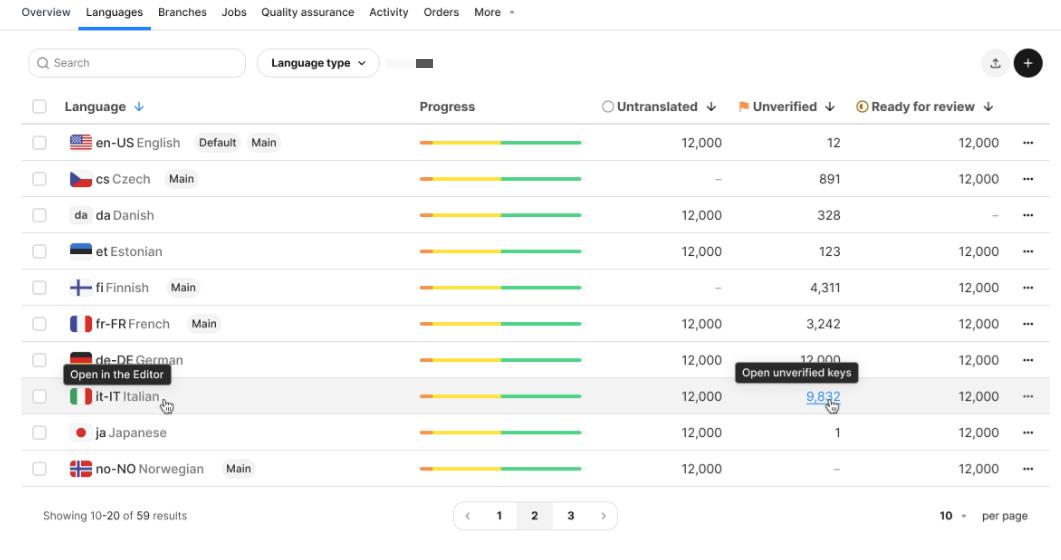Check the Italian row checkbox
Viewport: 1061px width, 560px height.
click(39, 396)
